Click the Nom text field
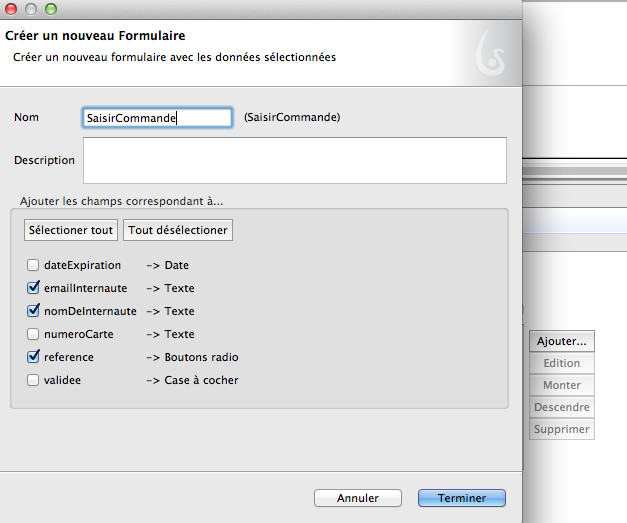This screenshot has height=523, width=627. 157,118
